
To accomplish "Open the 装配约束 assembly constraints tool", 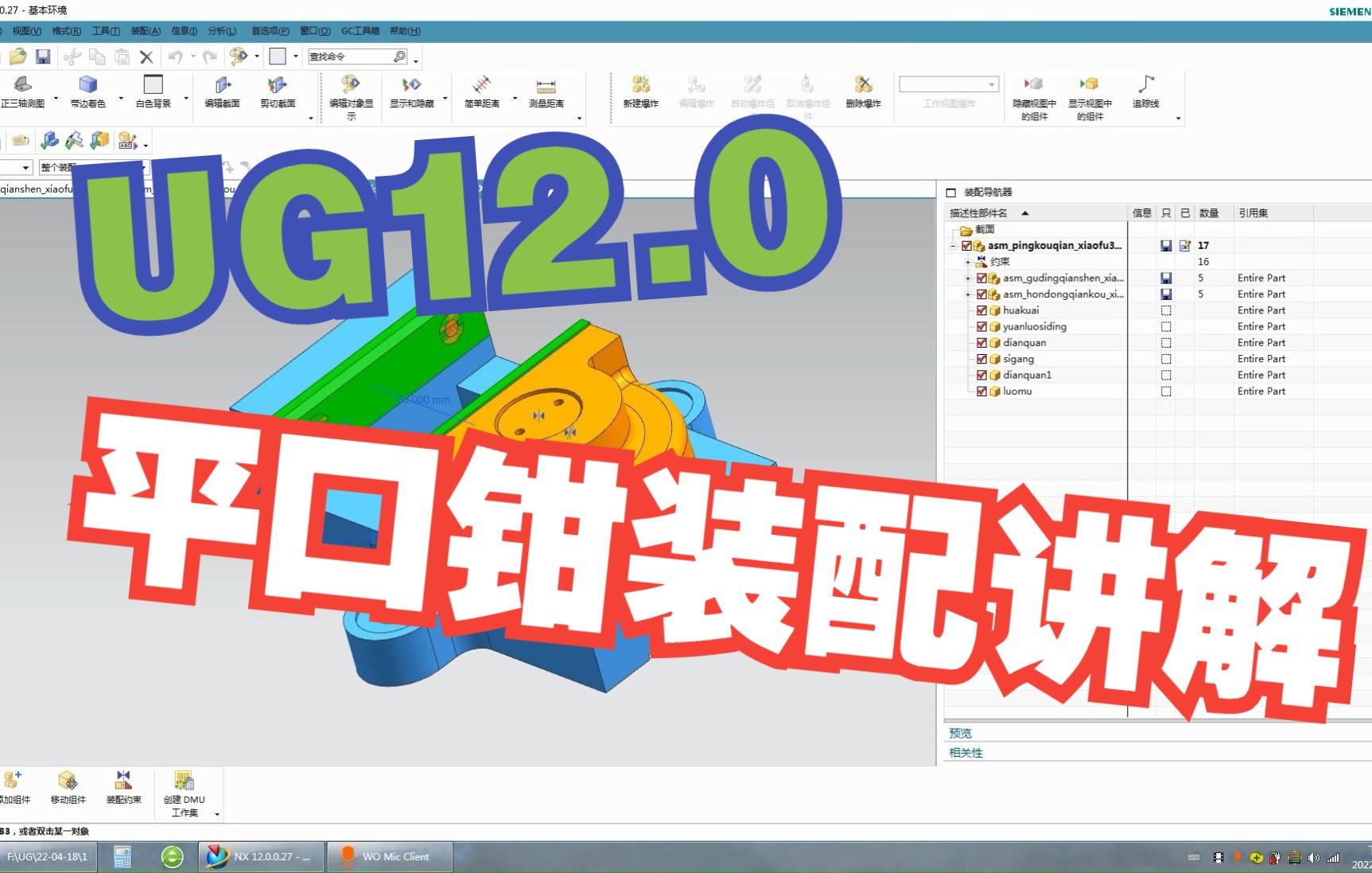I will tap(123, 788).
